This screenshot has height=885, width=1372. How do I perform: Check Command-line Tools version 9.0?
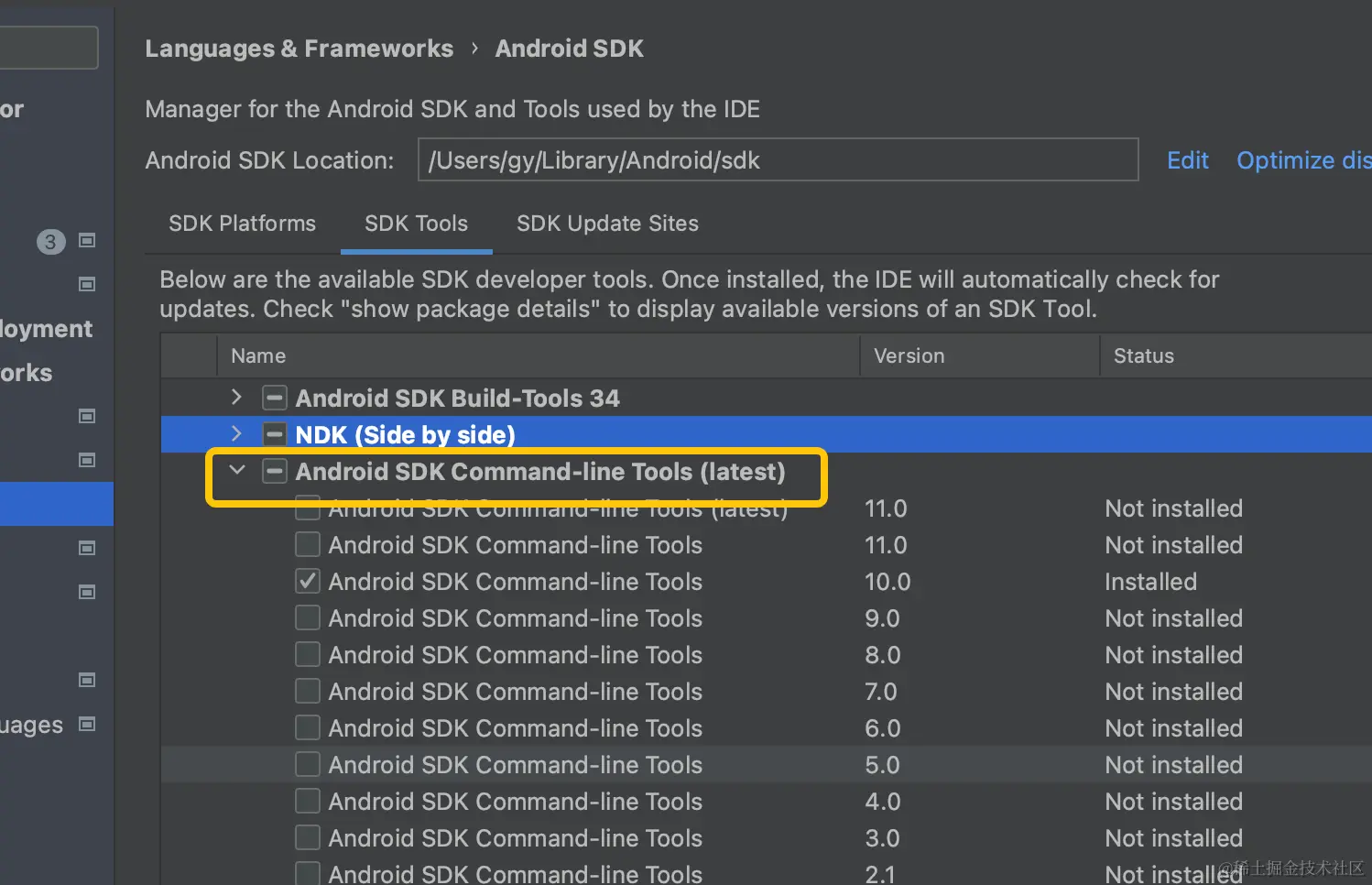(308, 617)
